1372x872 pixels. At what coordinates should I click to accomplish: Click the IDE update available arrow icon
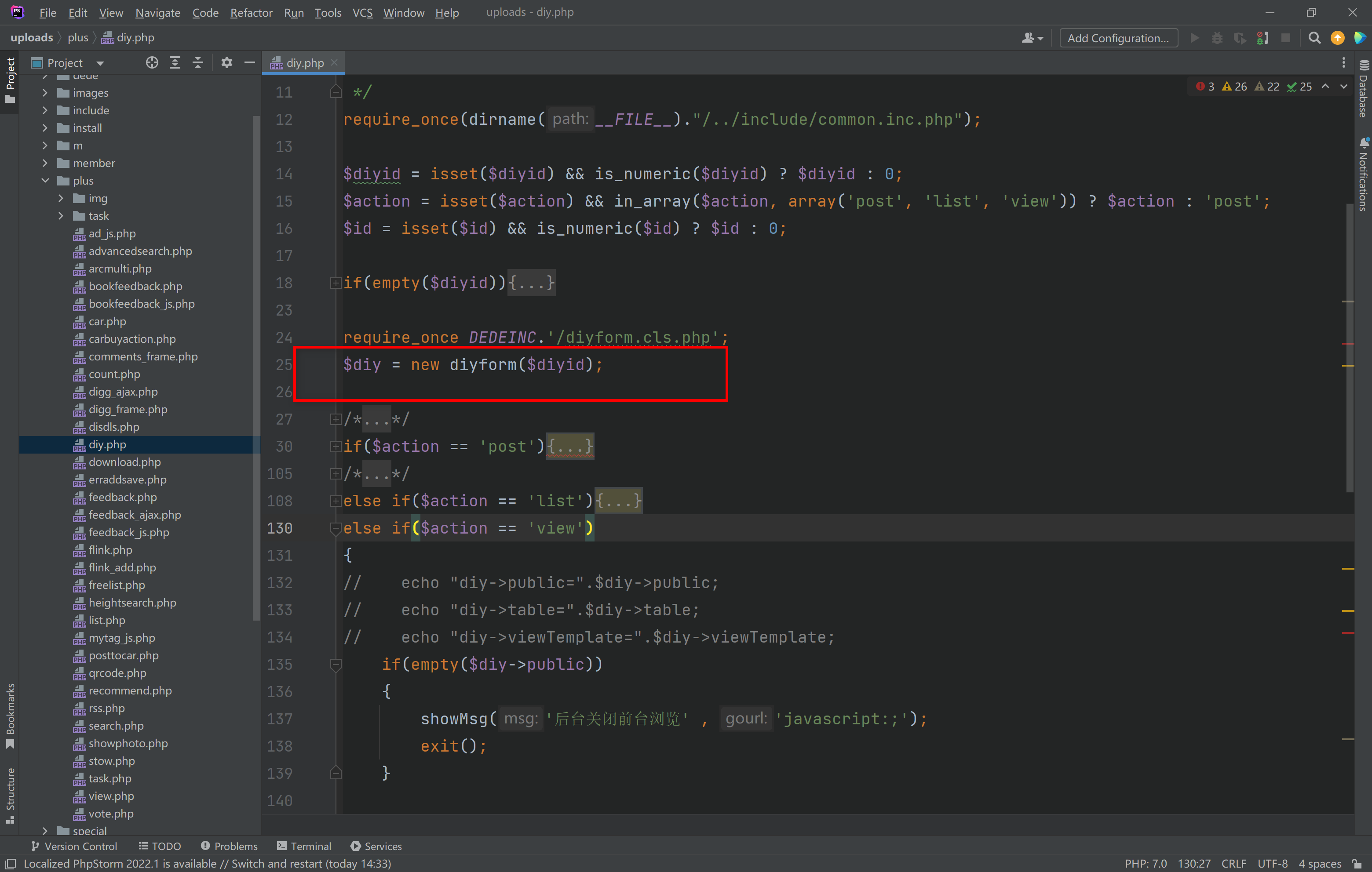(x=1337, y=38)
